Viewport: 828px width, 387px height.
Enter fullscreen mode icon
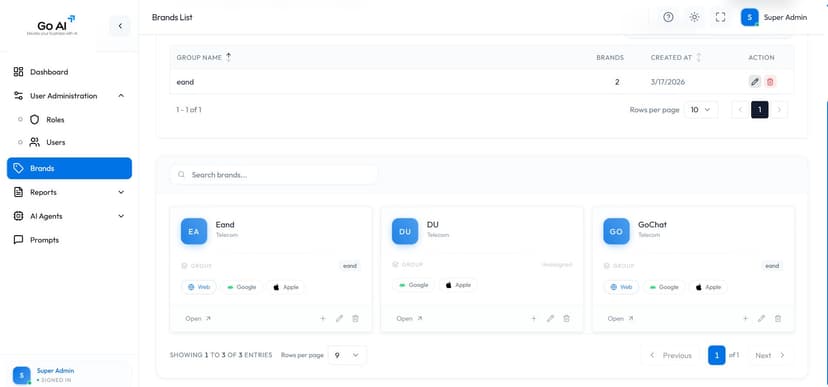(720, 17)
